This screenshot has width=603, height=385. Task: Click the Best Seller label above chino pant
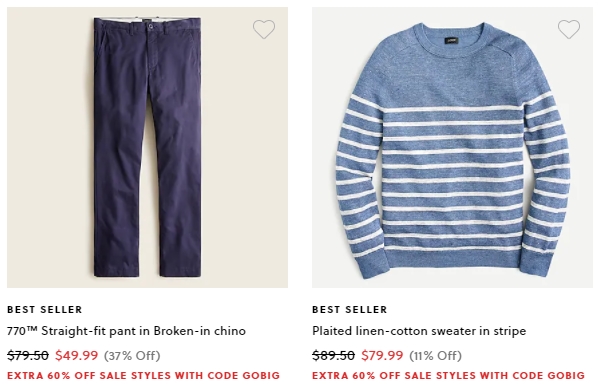(x=45, y=310)
